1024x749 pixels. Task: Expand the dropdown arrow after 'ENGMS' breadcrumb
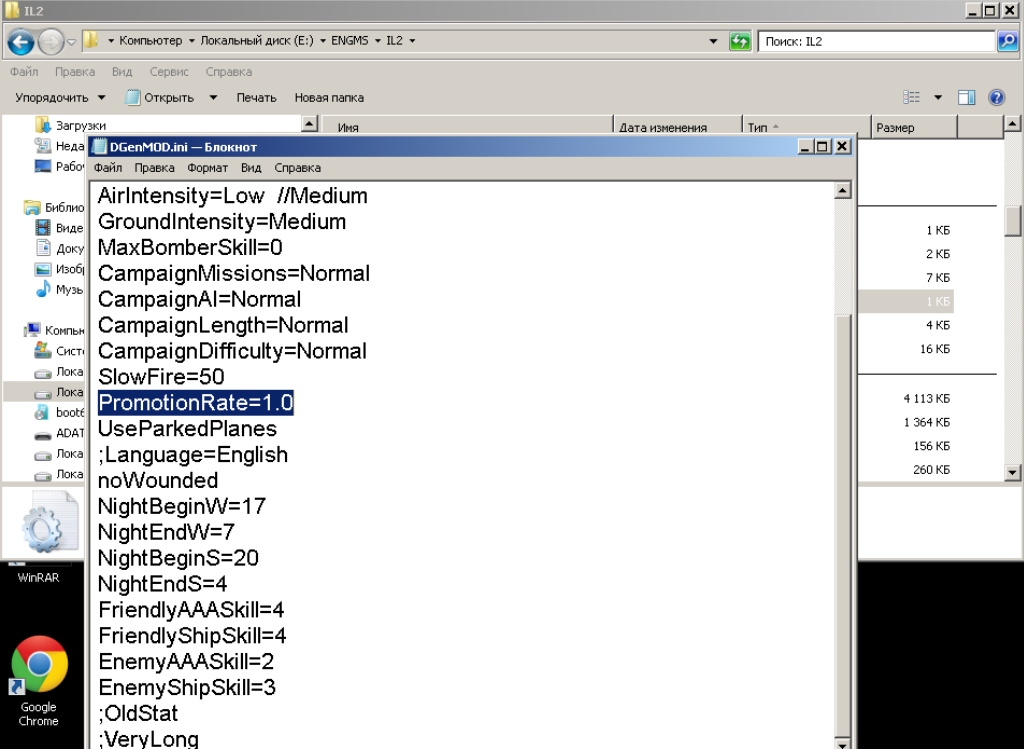377,40
